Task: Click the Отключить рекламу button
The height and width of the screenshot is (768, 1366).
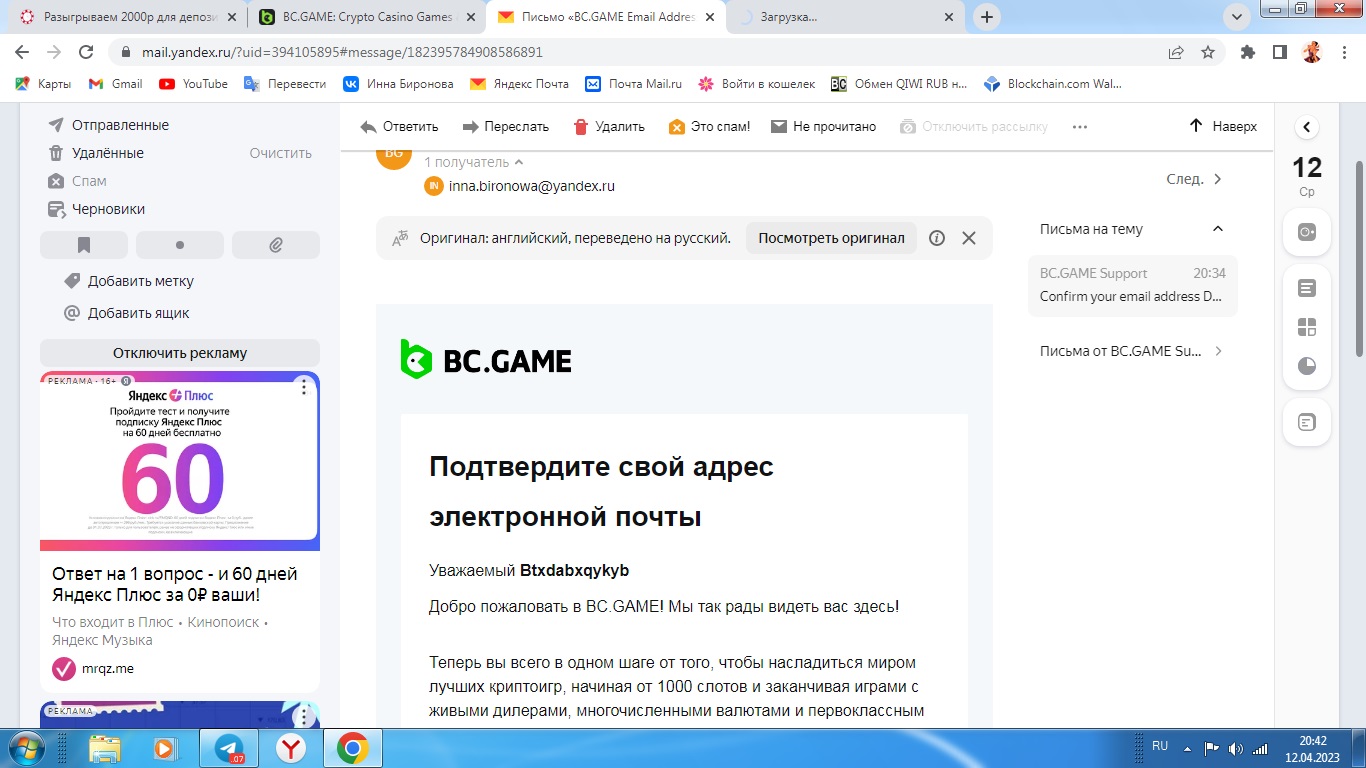Action: (x=180, y=353)
